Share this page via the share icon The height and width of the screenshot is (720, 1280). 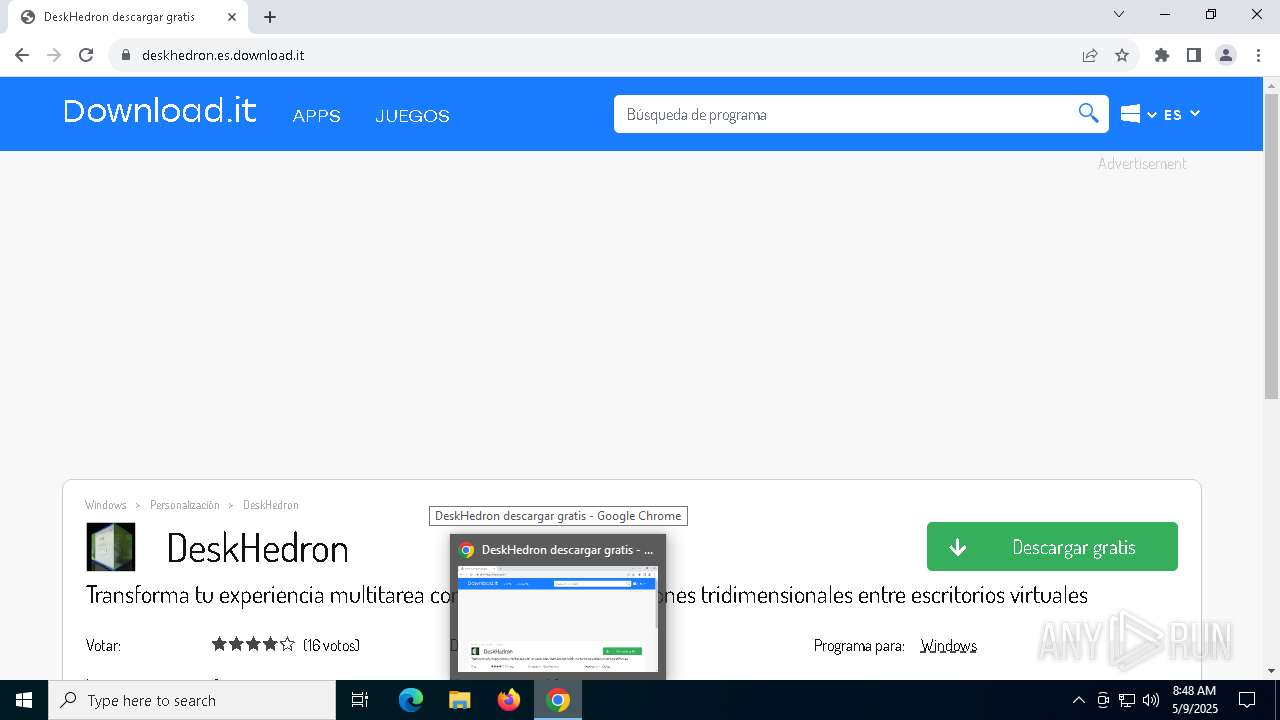pyautogui.click(x=1090, y=55)
